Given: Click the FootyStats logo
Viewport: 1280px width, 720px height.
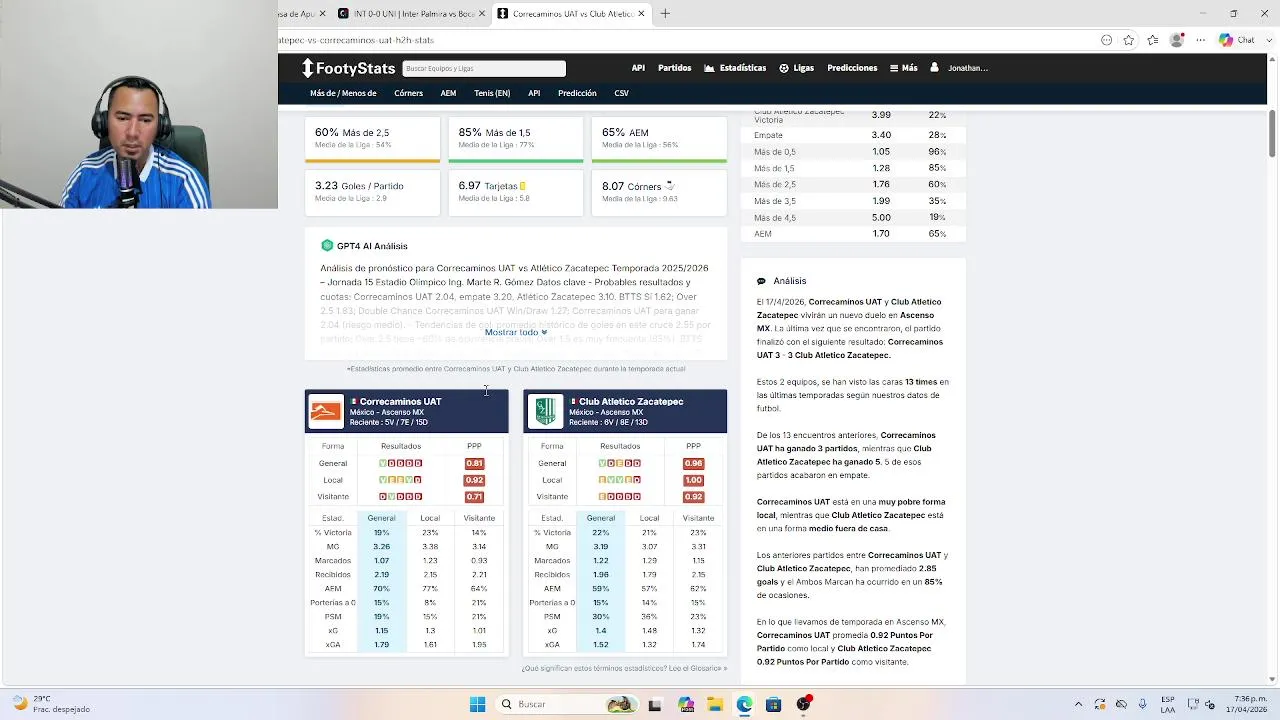Looking at the screenshot, I should 348,68.
